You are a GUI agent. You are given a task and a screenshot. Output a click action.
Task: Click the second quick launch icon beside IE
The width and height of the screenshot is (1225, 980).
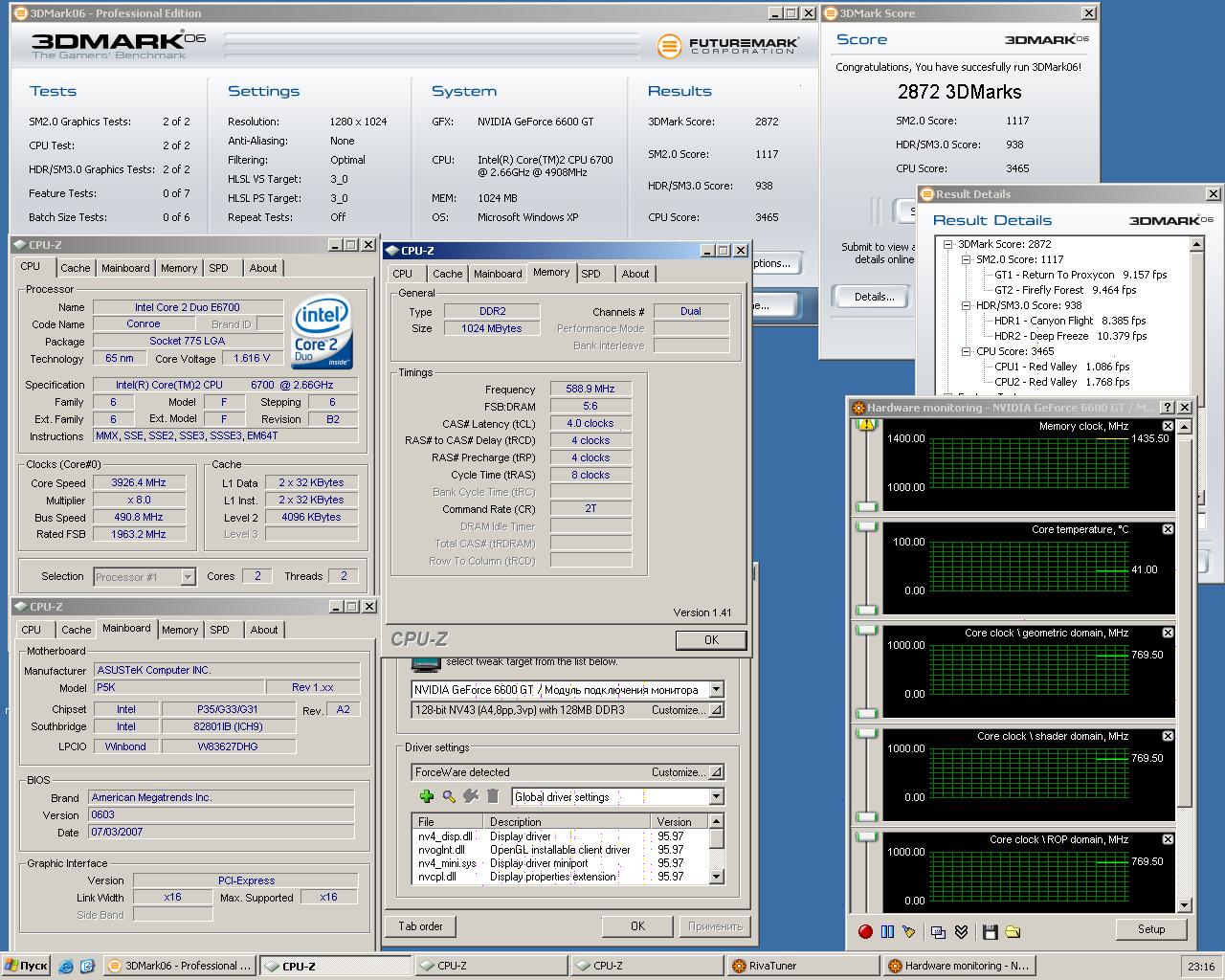(x=87, y=966)
